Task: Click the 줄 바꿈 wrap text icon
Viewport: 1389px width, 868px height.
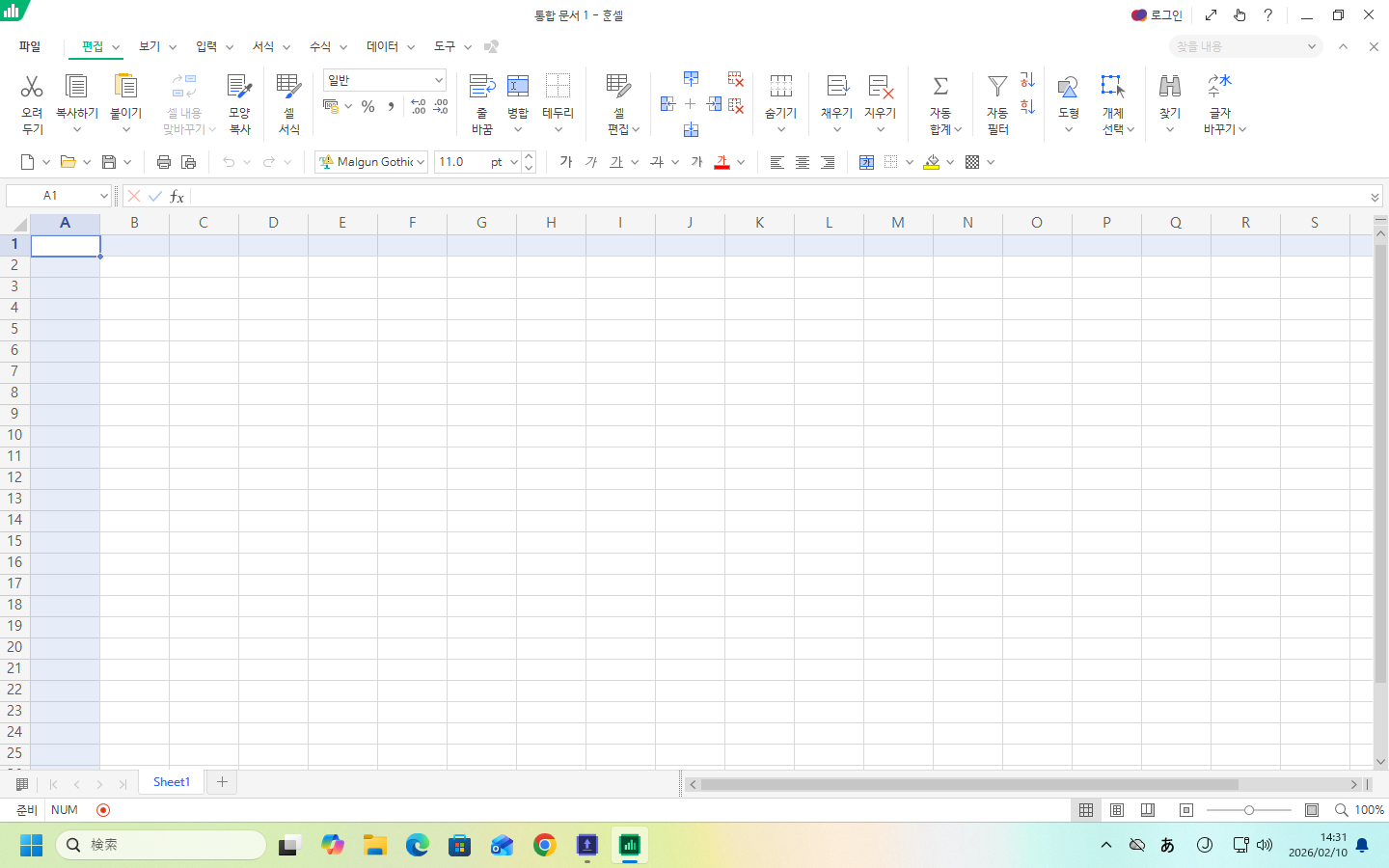Action: pos(482,87)
